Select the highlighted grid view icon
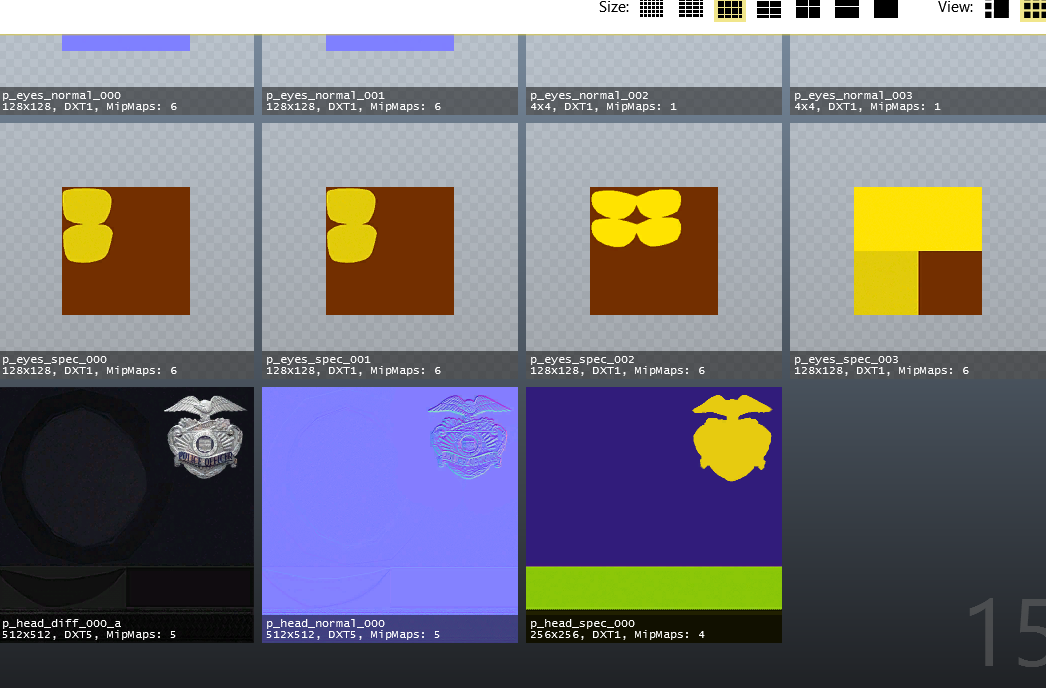This screenshot has height=688, width=1046. [1033, 10]
